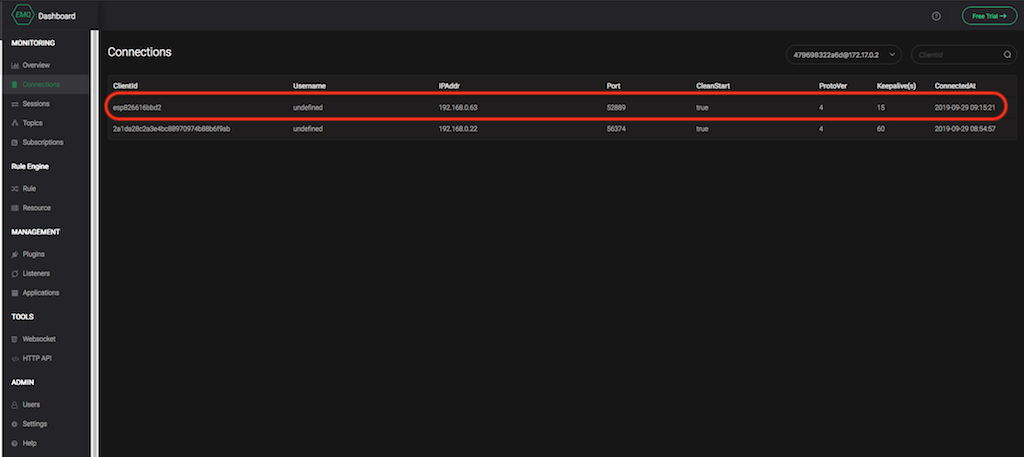Click the info icon in top bar
The width and height of the screenshot is (1024, 457).
click(936, 16)
